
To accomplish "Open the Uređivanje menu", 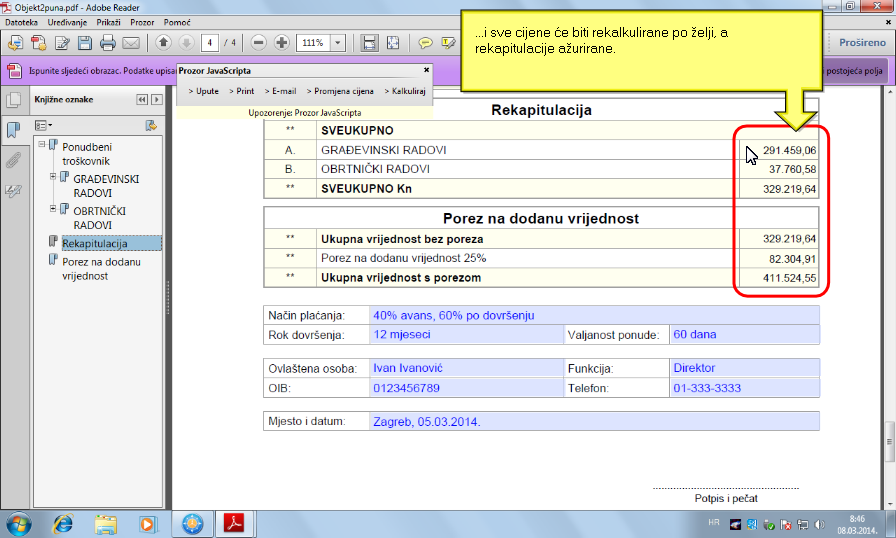I will tap(67, 22).
